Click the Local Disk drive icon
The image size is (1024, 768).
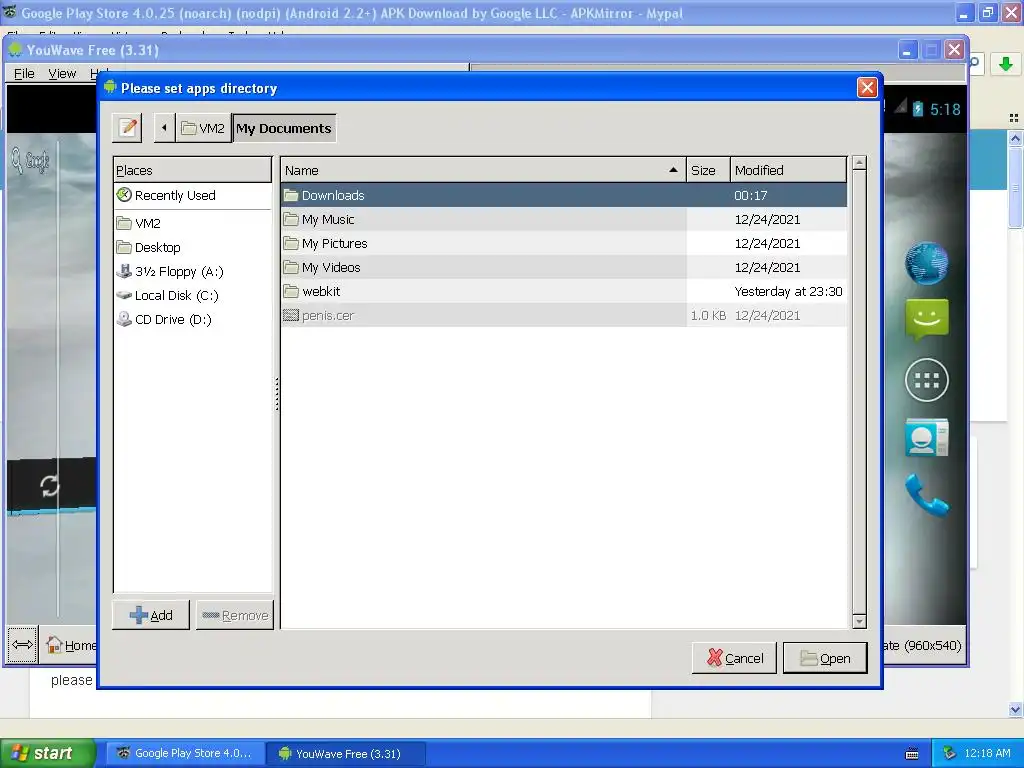(124, 295)
